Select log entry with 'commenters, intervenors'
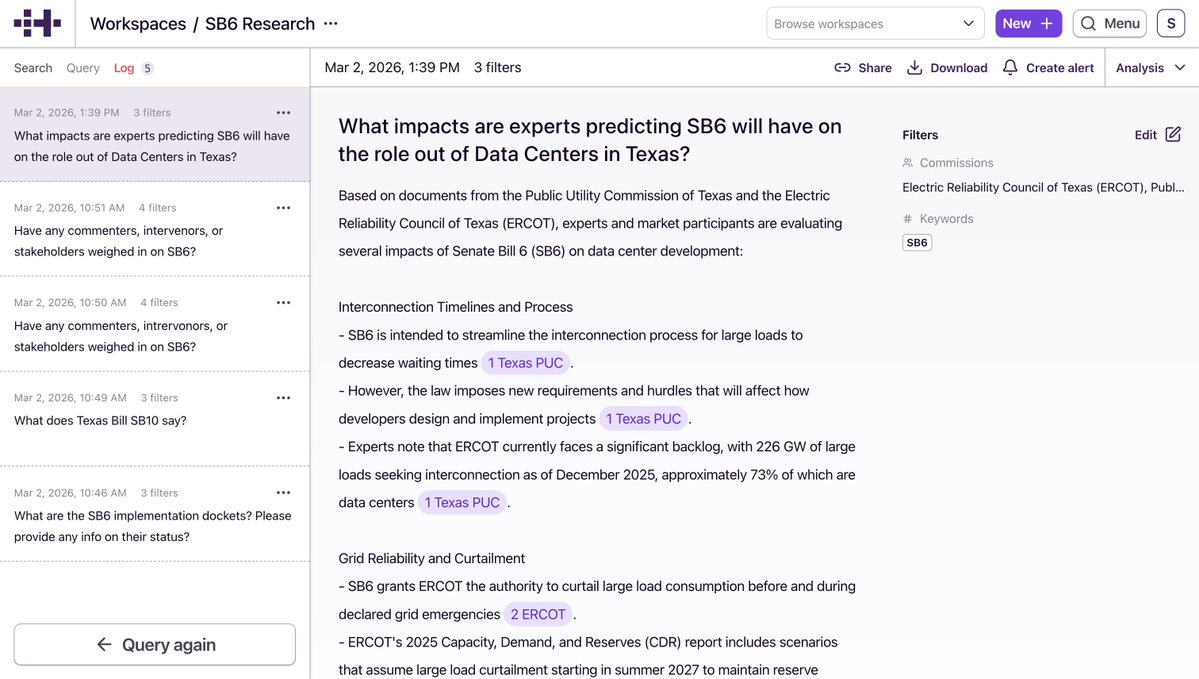Viewport: 1199px width, 679px height. 154,229
